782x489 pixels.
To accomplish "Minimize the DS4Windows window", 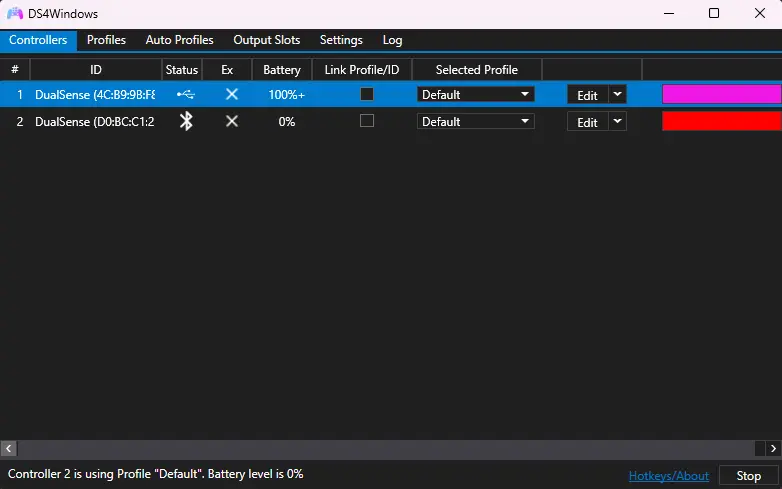I will click(669, 13).
